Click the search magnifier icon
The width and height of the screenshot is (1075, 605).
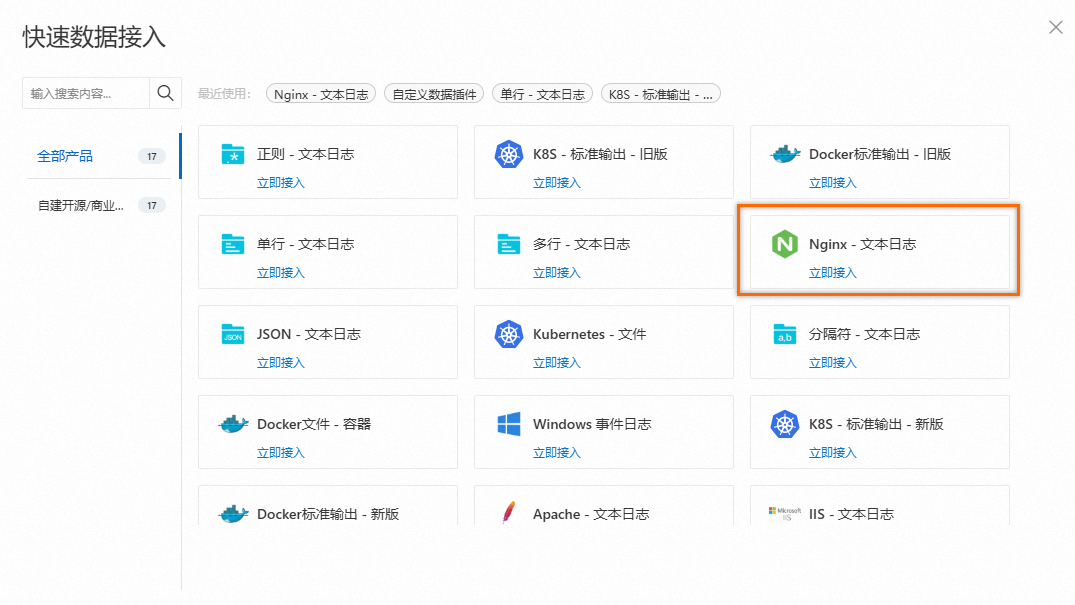pyautogui.click(x=165, y=93)
